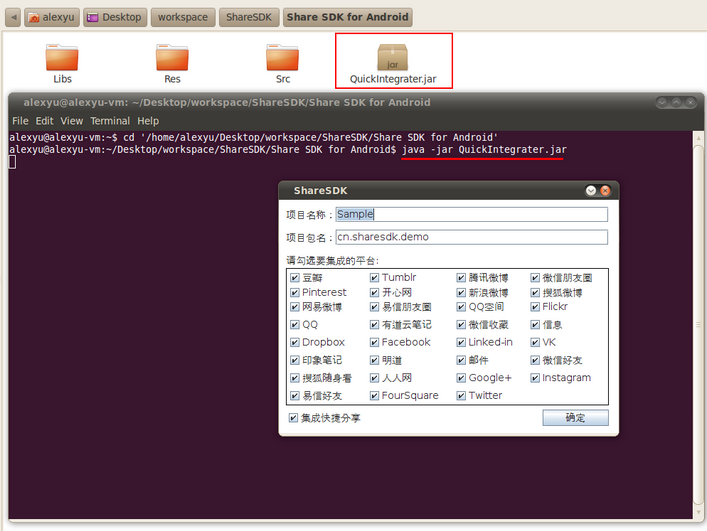Minimize the terminal window
Screen dimensions: 707x531
pos(662,102)
